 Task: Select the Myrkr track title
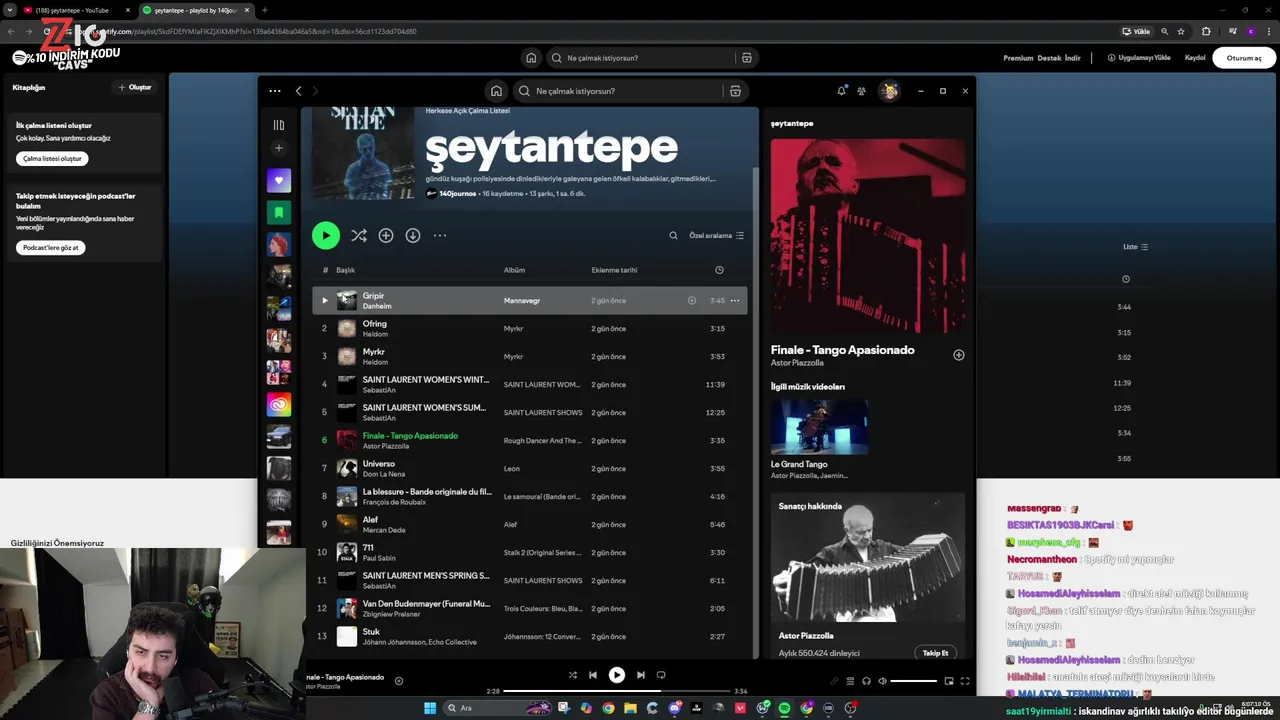pyautogui.click(x=373, y=352)
